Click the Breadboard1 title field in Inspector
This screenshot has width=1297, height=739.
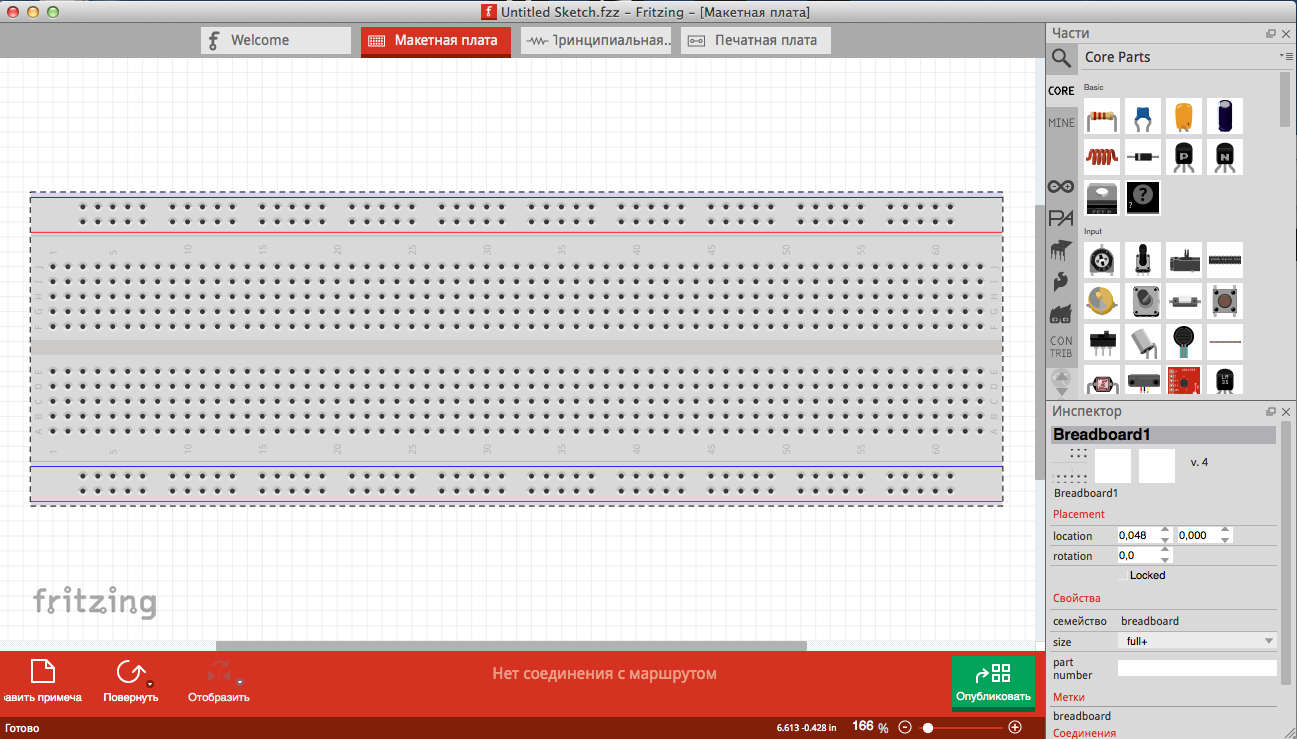pos(1163,435)
